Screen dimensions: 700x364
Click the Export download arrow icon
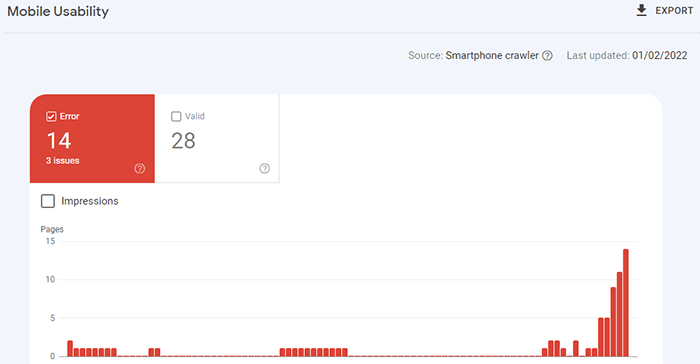[641, 10]
